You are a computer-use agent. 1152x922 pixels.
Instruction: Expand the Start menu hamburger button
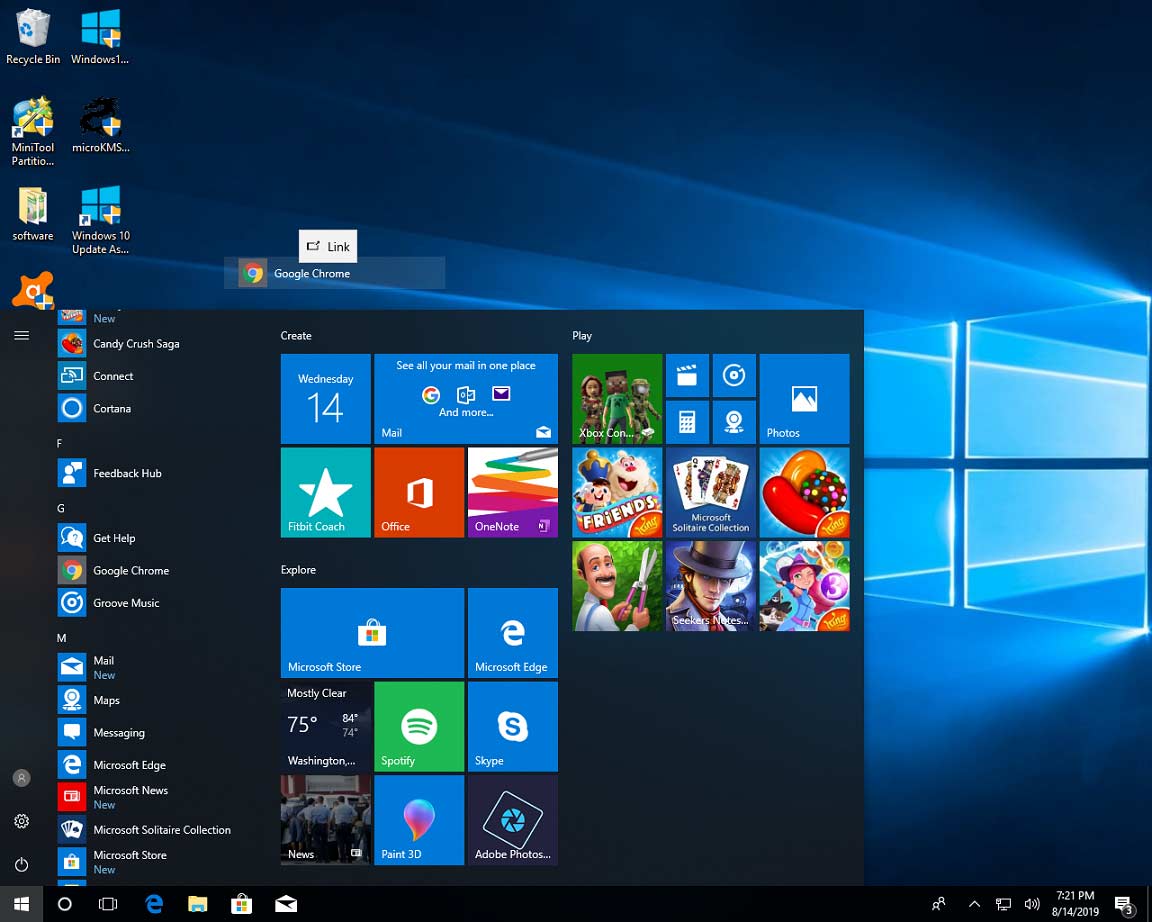pos(21,336)
